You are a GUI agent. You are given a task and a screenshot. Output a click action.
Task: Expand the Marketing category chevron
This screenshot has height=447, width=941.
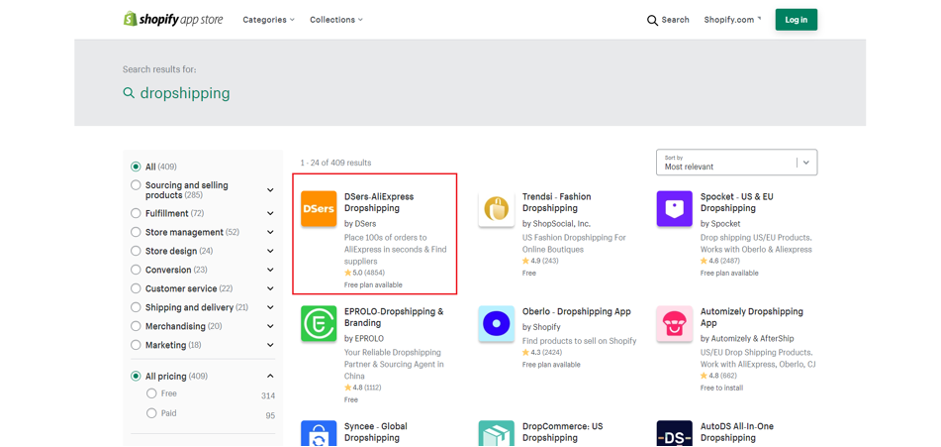point(270,345)
